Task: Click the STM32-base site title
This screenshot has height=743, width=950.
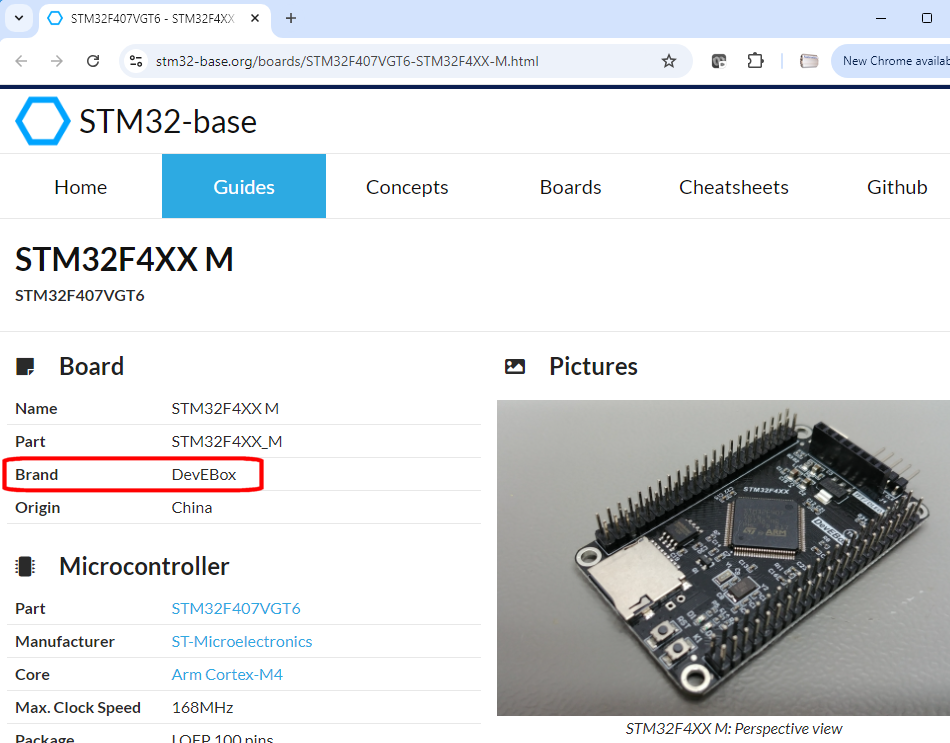Action: [168, 121]
